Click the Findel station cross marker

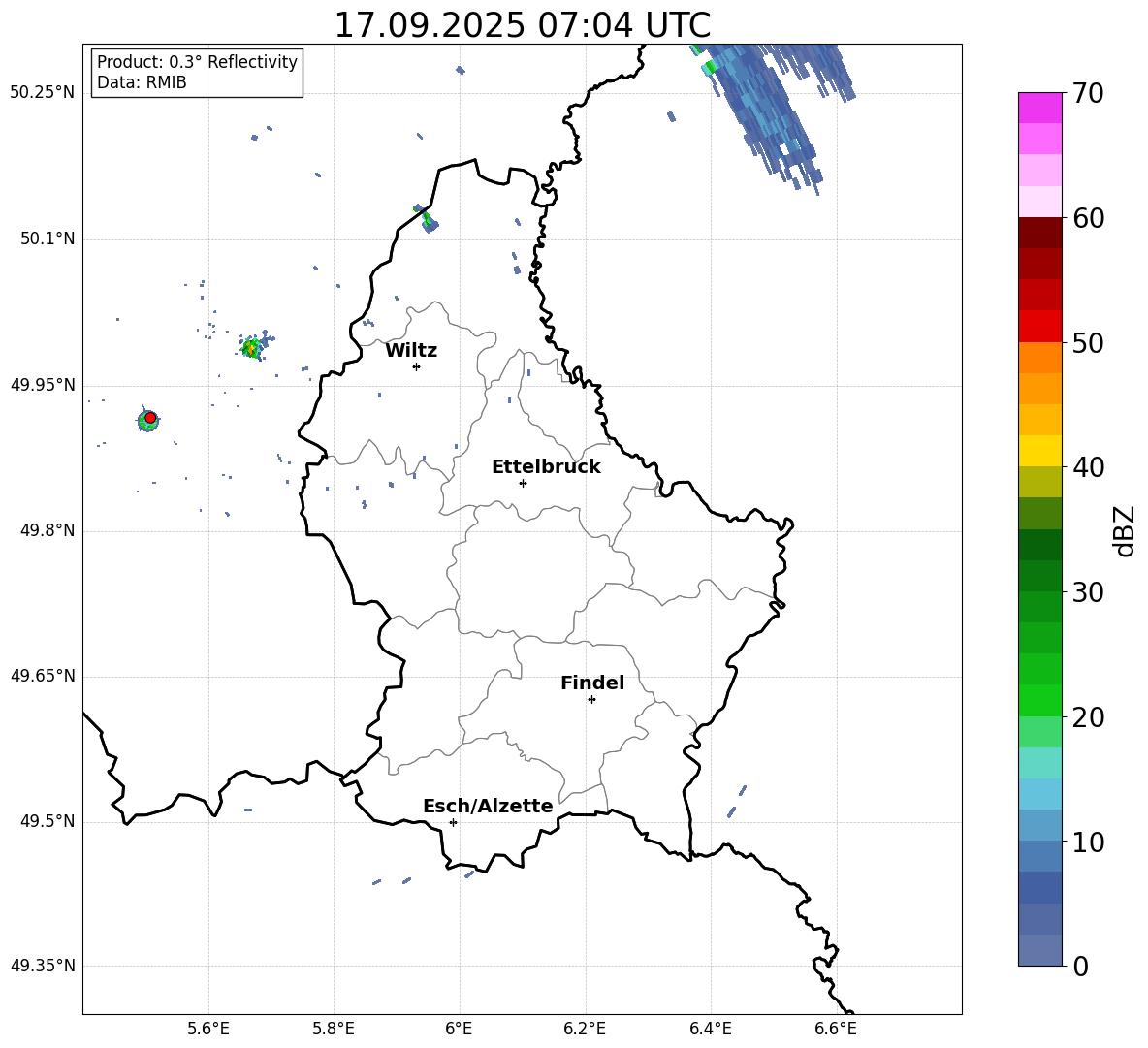tap(591, 699)
